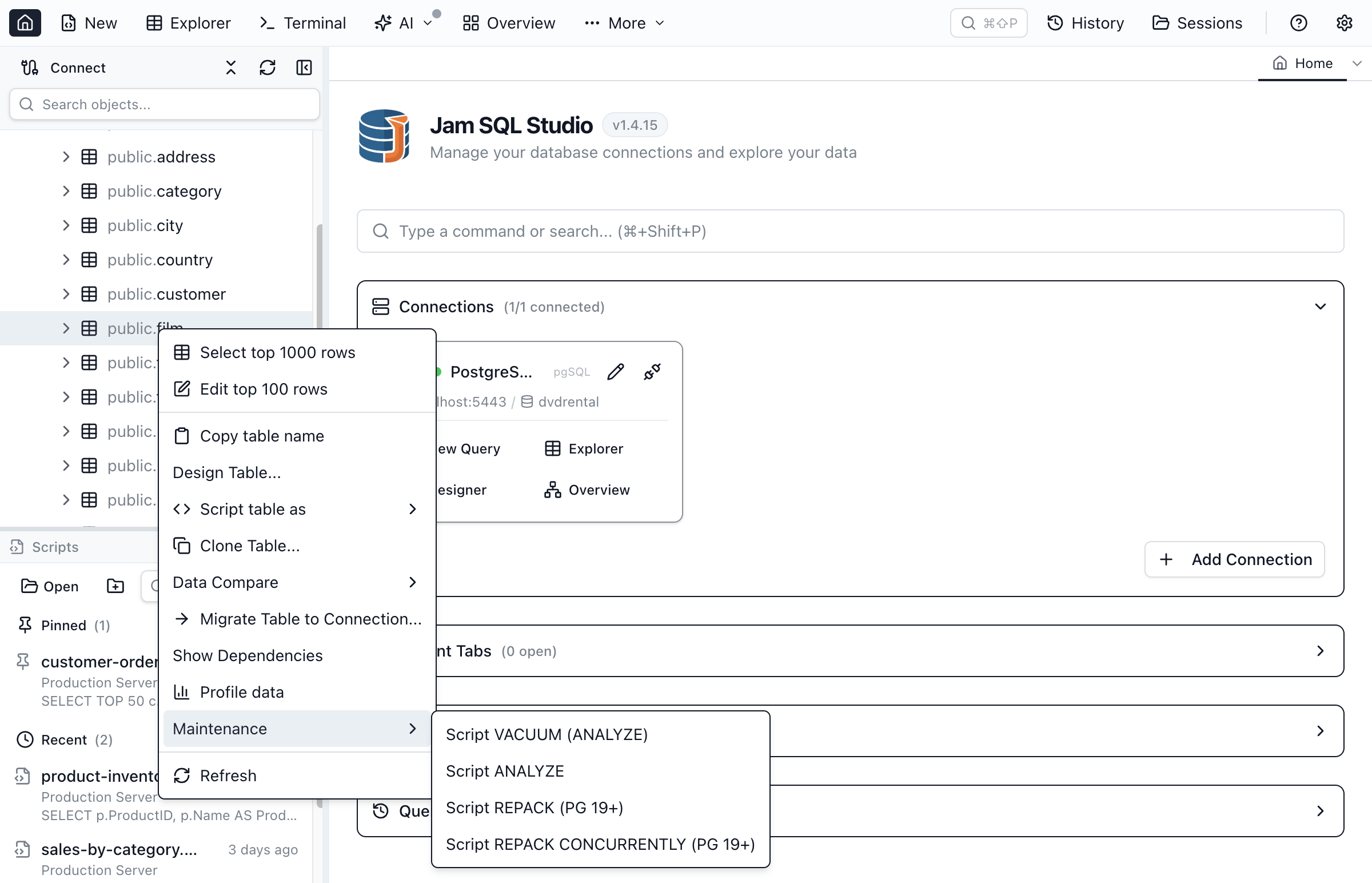Click the command search field on Home page
Image resolution: width=1372 pixels, height=883 pixels.
click(x=850, y=231)
